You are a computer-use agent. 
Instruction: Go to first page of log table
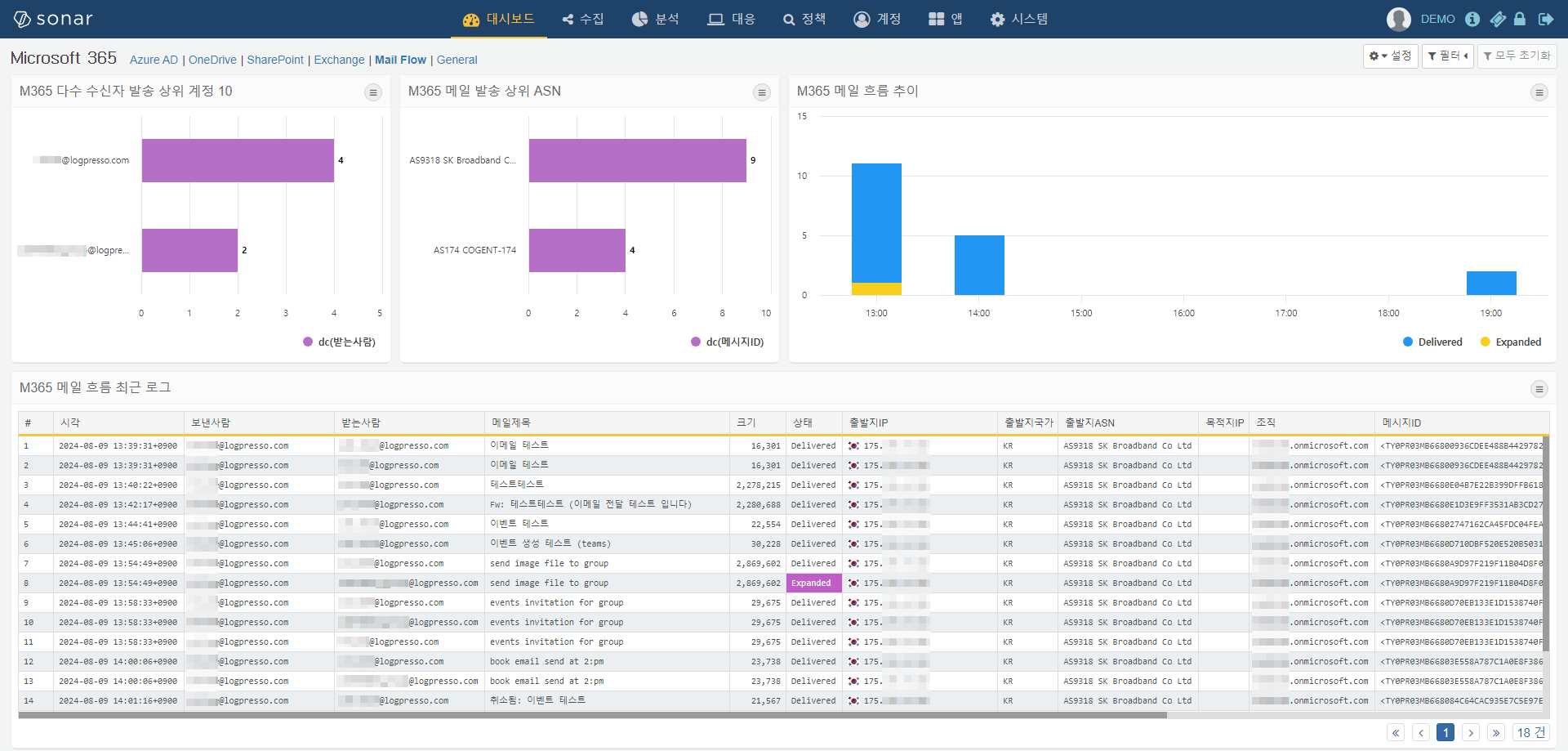[x=1396, y=732]
